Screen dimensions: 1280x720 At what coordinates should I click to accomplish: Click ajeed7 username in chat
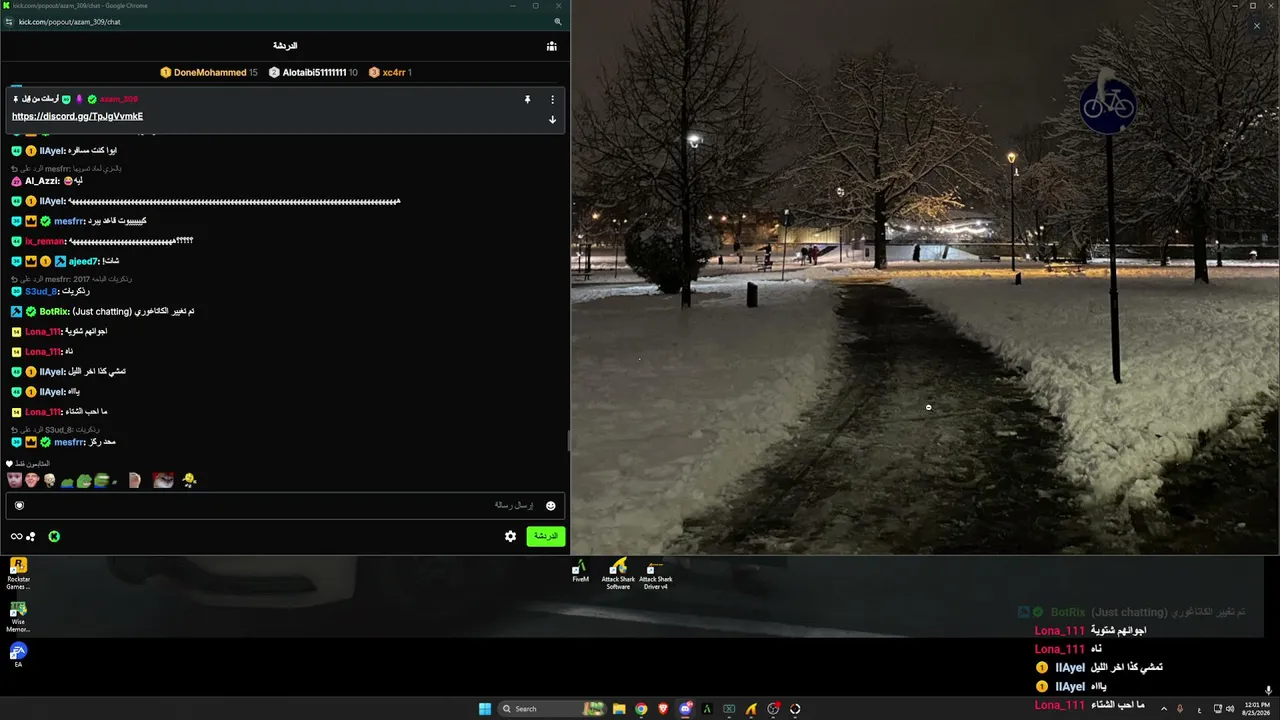(84, 261)
